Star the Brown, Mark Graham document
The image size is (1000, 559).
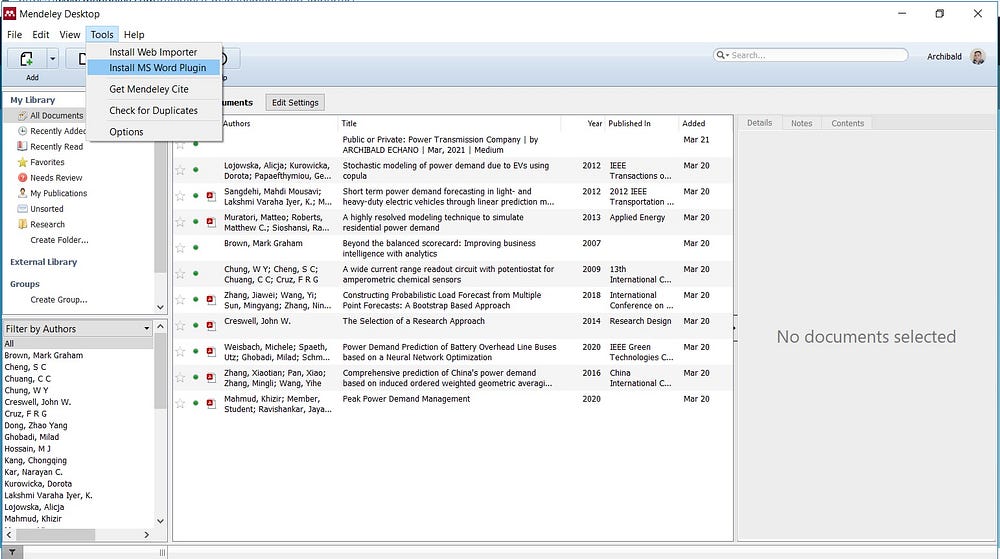181,247
